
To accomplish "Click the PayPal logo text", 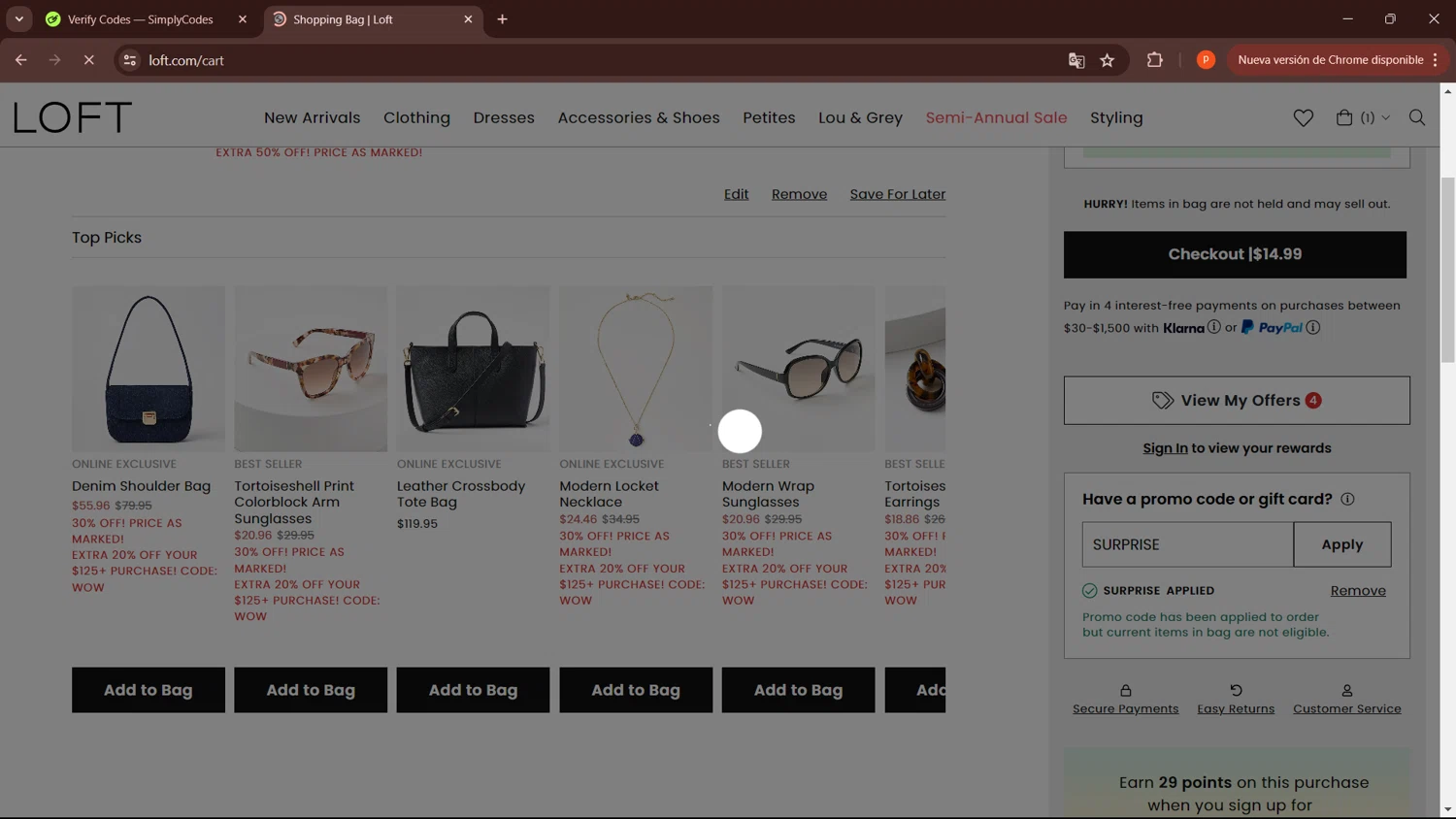I will point(1273,327).
